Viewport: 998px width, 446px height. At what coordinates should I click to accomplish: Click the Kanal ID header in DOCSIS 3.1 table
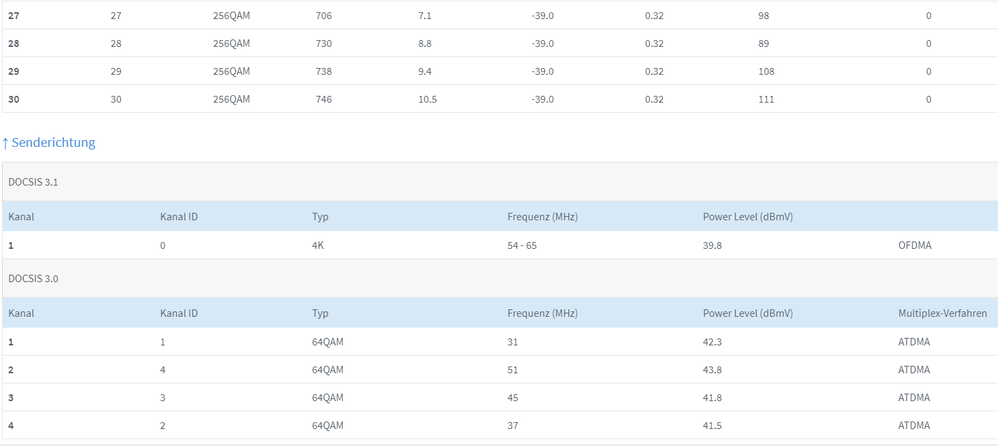(179, 217)
